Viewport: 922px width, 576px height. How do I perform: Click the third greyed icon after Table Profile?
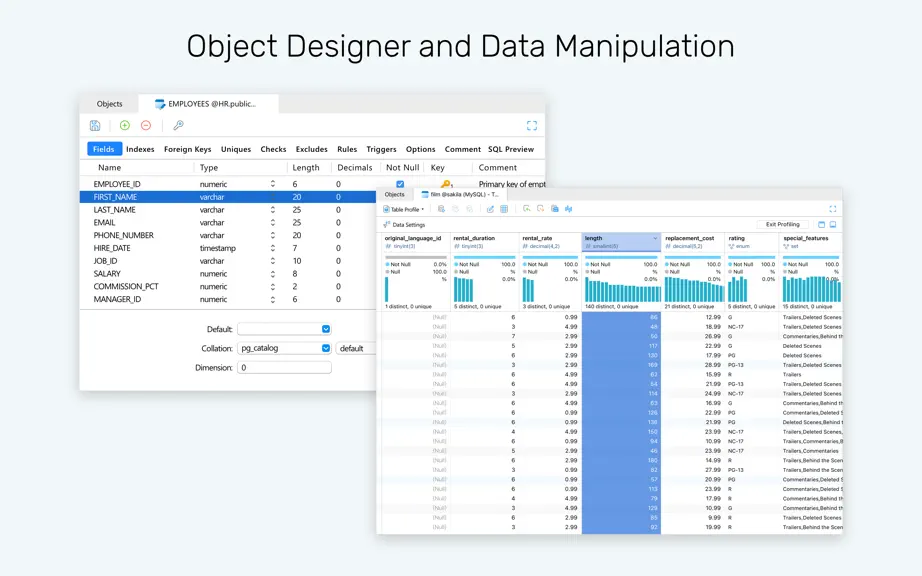[469, 209]
